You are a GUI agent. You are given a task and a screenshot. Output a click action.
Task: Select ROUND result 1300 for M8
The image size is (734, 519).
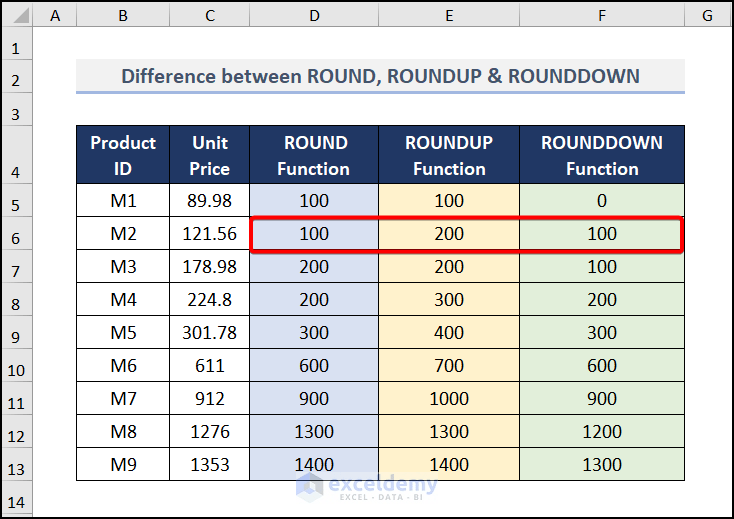click(314, 431)
